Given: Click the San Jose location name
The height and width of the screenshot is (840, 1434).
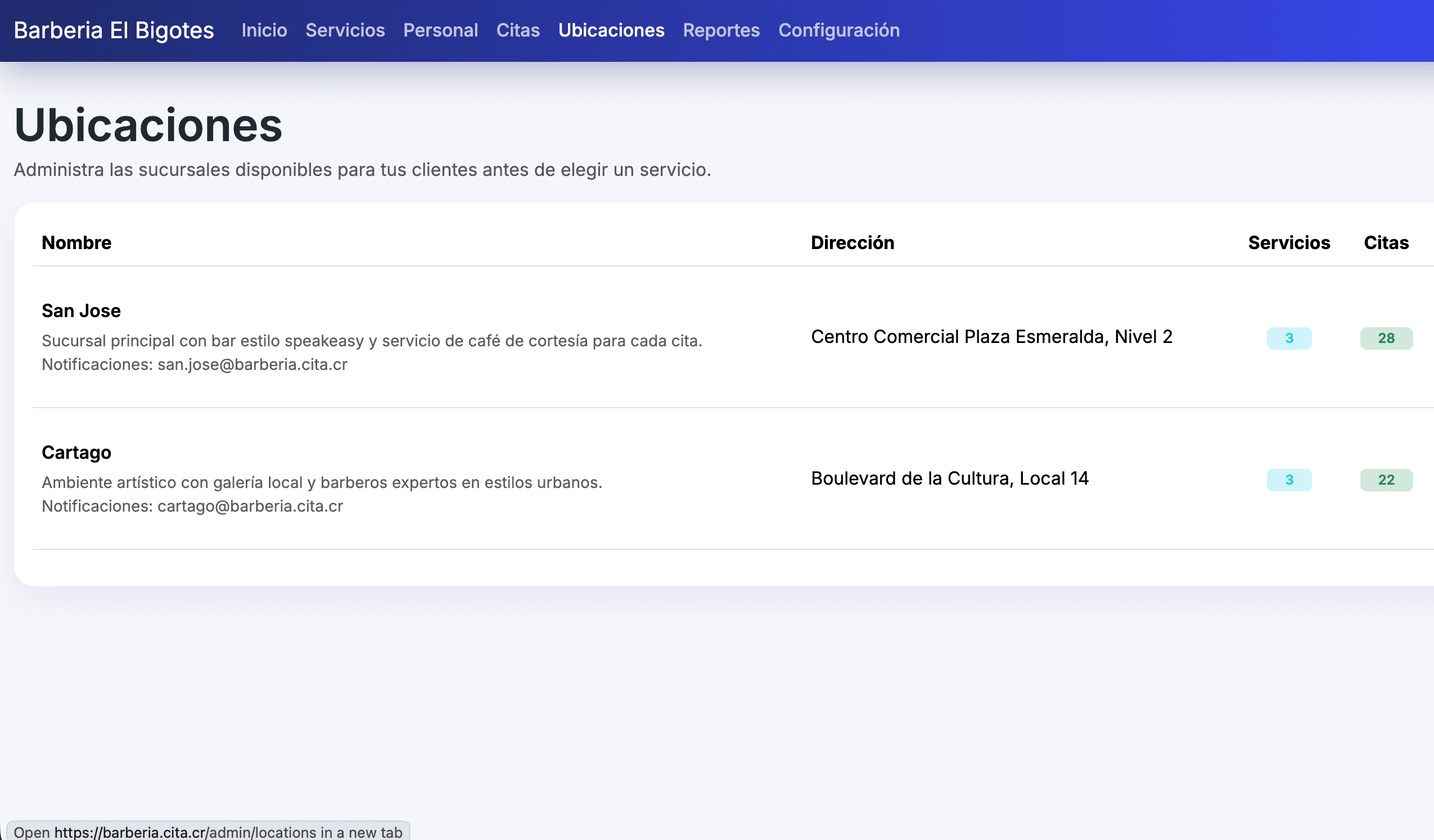Looking at the screenshot, I should [81, 311].
